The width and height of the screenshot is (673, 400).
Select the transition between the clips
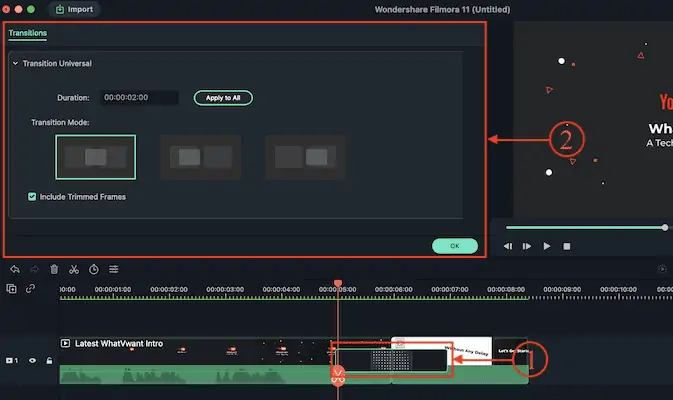tap(391, 360)
